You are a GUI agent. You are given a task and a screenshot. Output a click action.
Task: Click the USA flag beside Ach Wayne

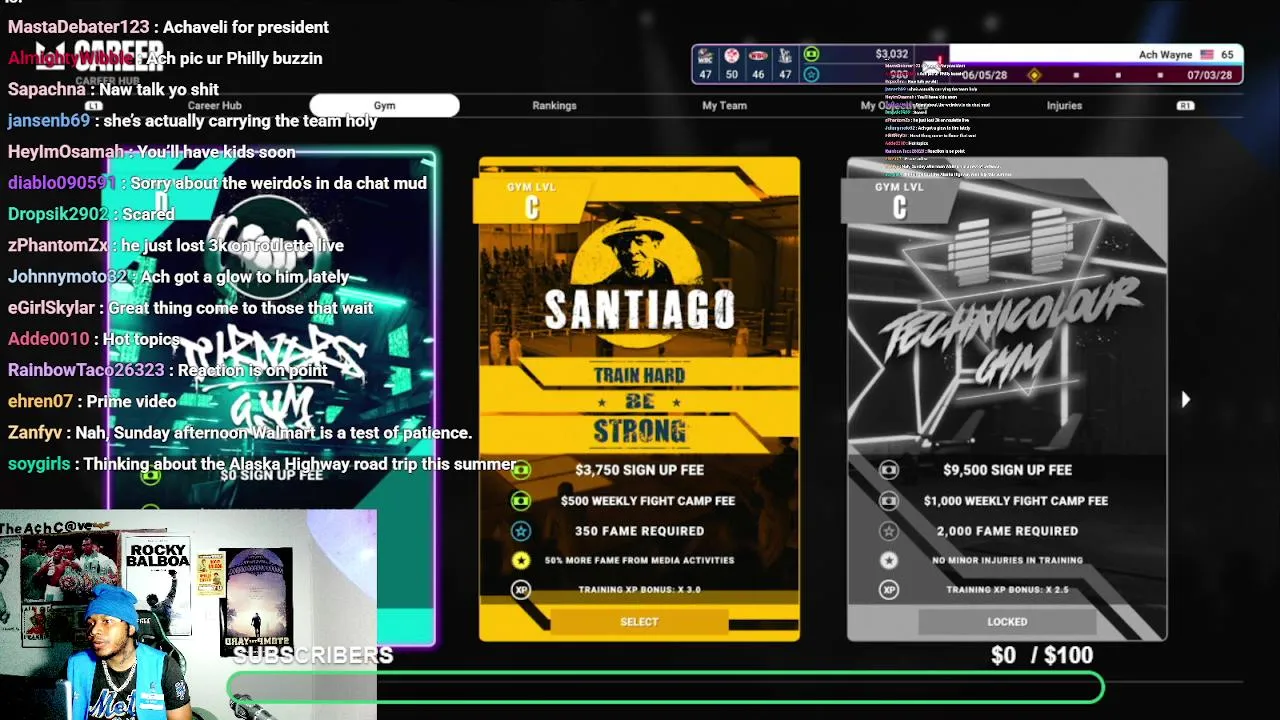coord(1206,55)
